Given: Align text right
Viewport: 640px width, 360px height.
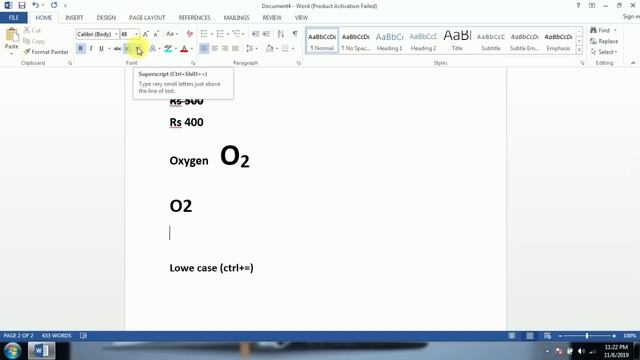Looking at the screenshot, I should [224, 49].
